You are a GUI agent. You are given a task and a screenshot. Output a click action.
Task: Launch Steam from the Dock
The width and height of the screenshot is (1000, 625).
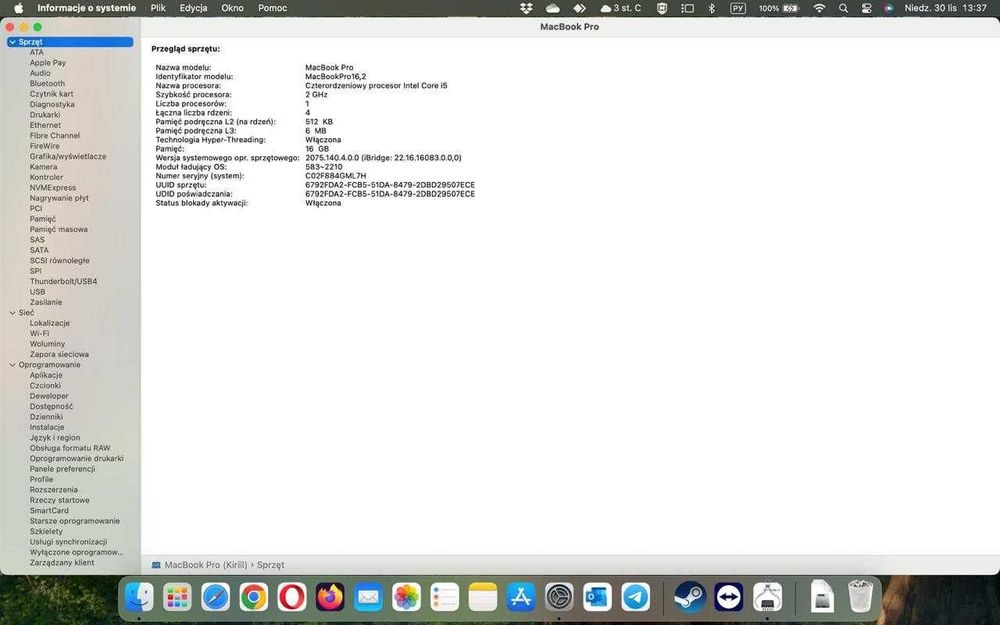pos(690,598)
